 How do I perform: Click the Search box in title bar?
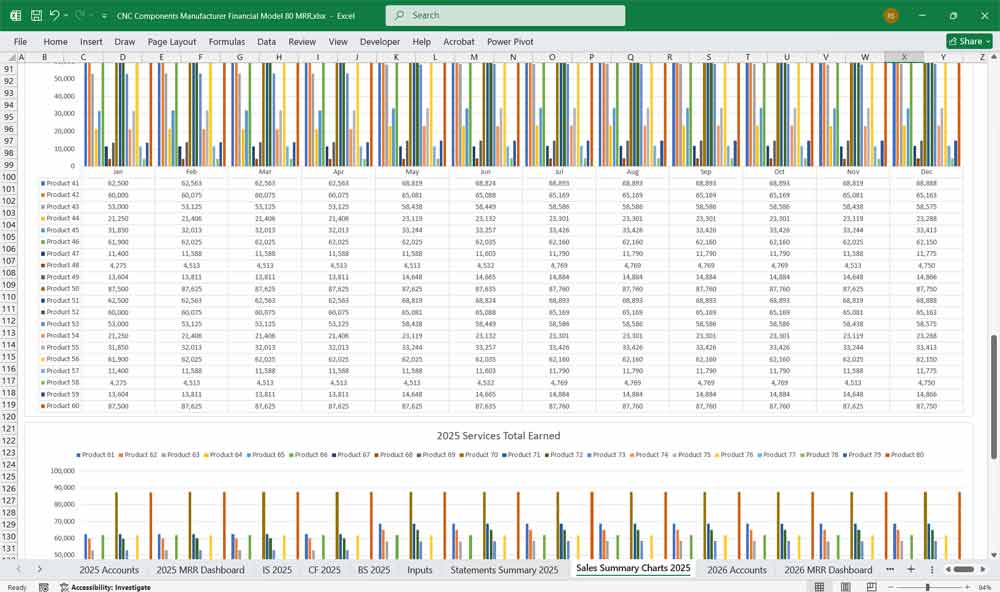(505, 15)
